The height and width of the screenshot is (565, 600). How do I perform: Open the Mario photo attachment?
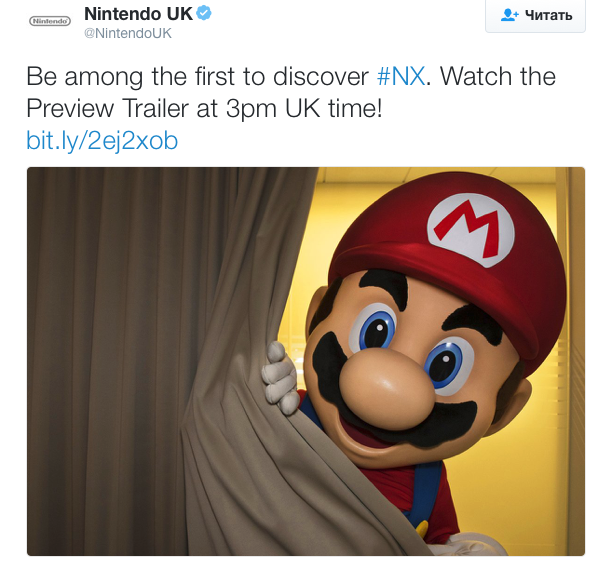(x=306, y=361)
